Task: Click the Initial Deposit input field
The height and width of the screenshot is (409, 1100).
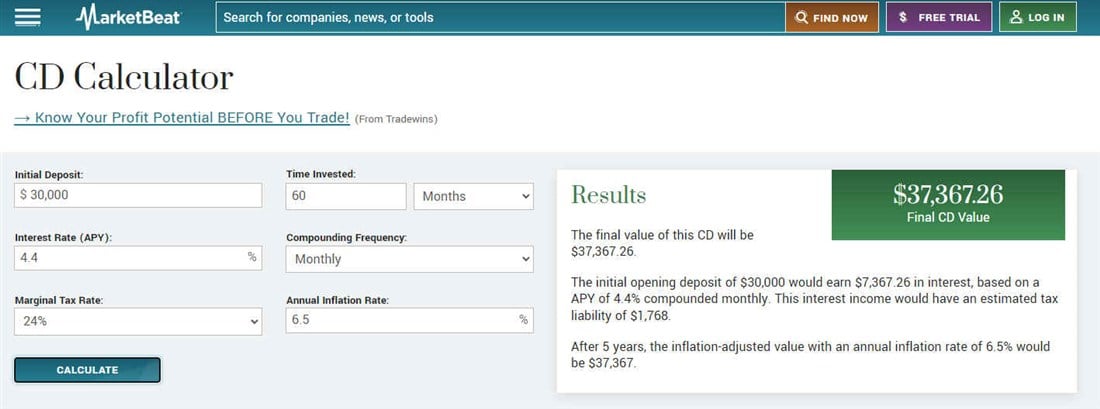Action: (138, 195)
